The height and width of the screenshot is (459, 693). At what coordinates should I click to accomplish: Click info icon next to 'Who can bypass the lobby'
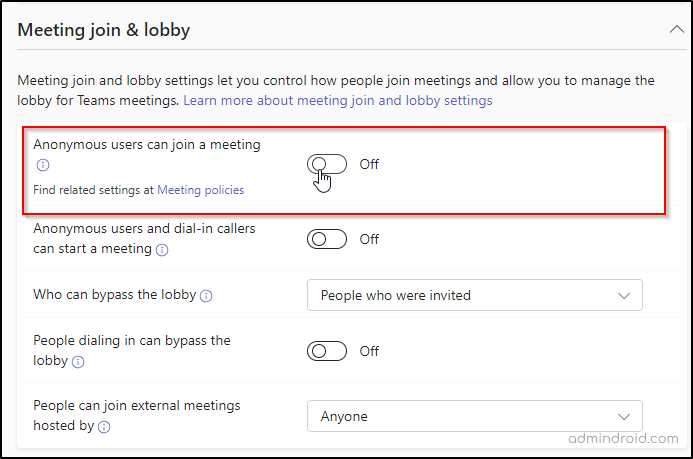coord(206,296)
